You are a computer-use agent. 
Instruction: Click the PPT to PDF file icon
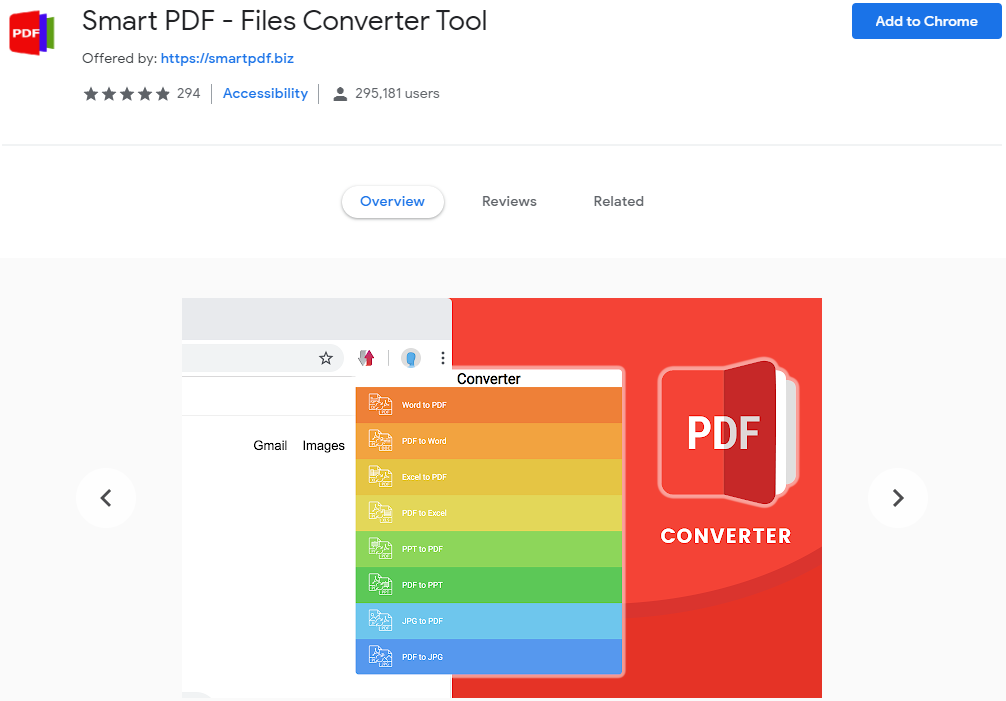380,548
